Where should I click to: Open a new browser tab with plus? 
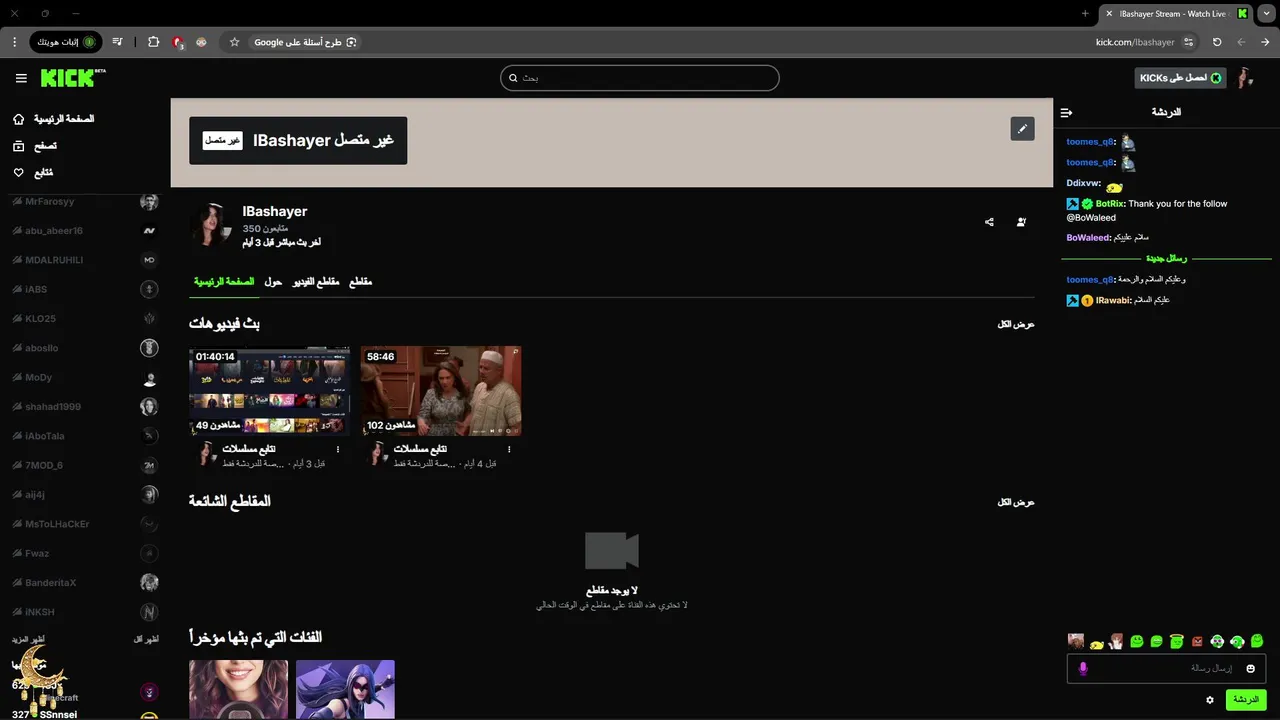tap(1085, 13)
